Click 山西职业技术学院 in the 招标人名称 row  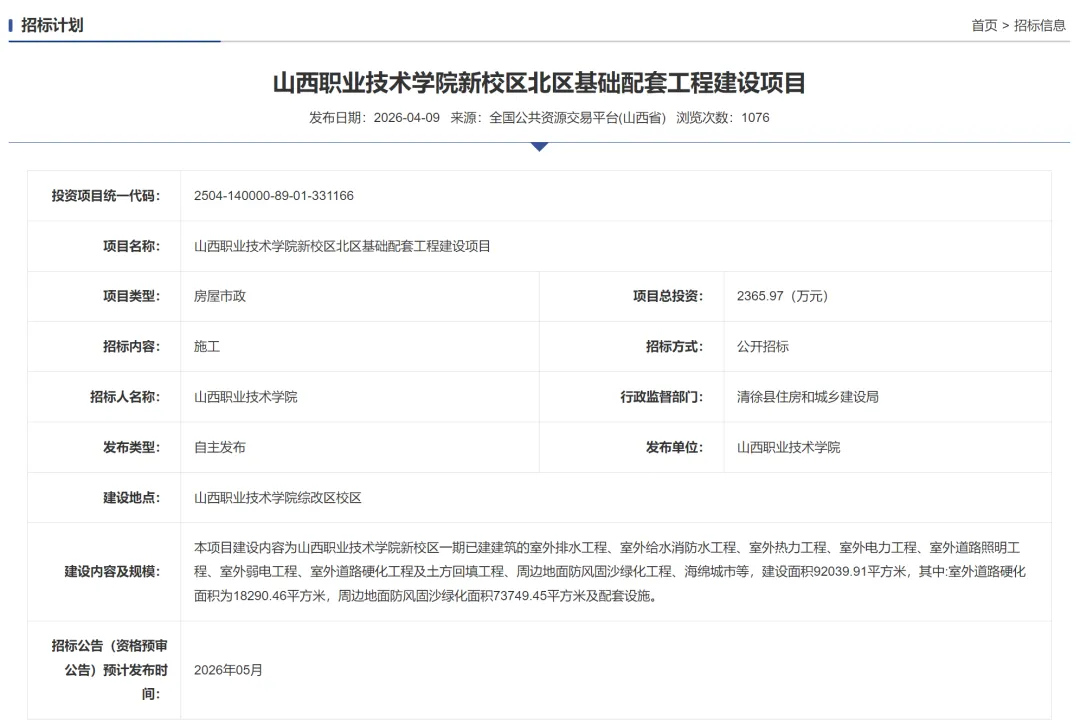[245, 397]
